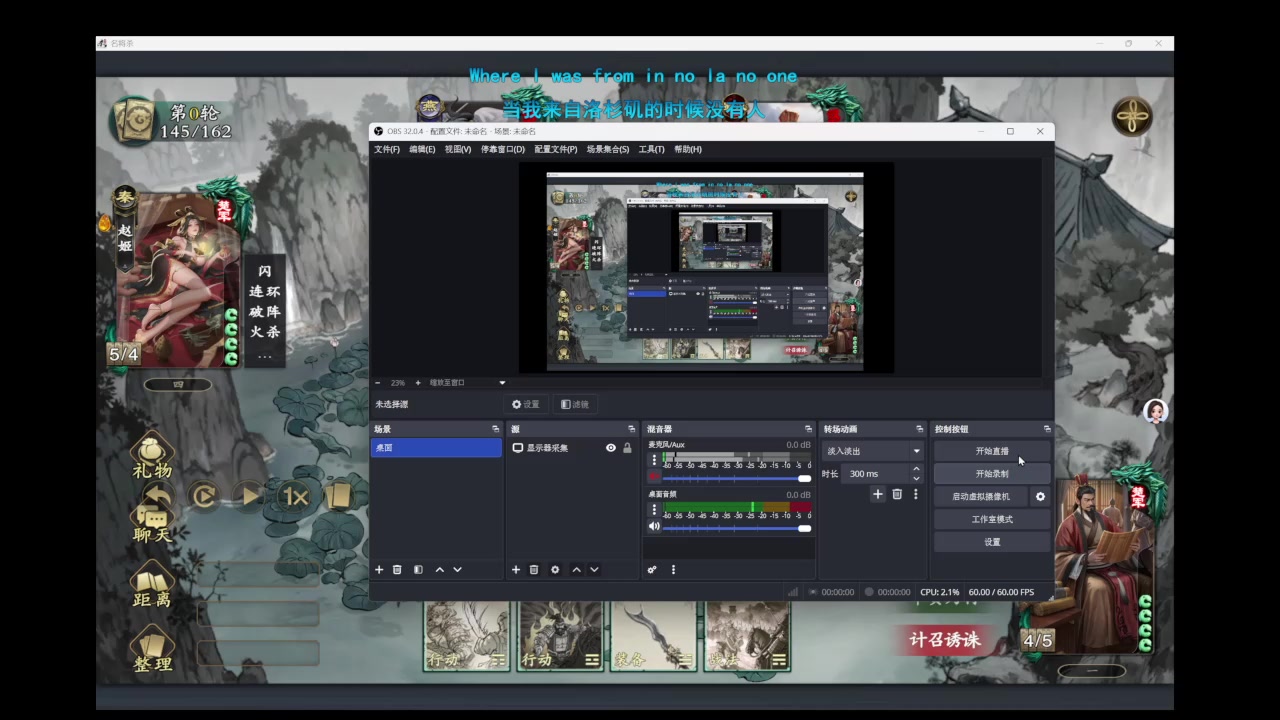The height and width of the screenshot is (720, 1280).
Task: Click the 开始录制 button
Action: point(992,474)
